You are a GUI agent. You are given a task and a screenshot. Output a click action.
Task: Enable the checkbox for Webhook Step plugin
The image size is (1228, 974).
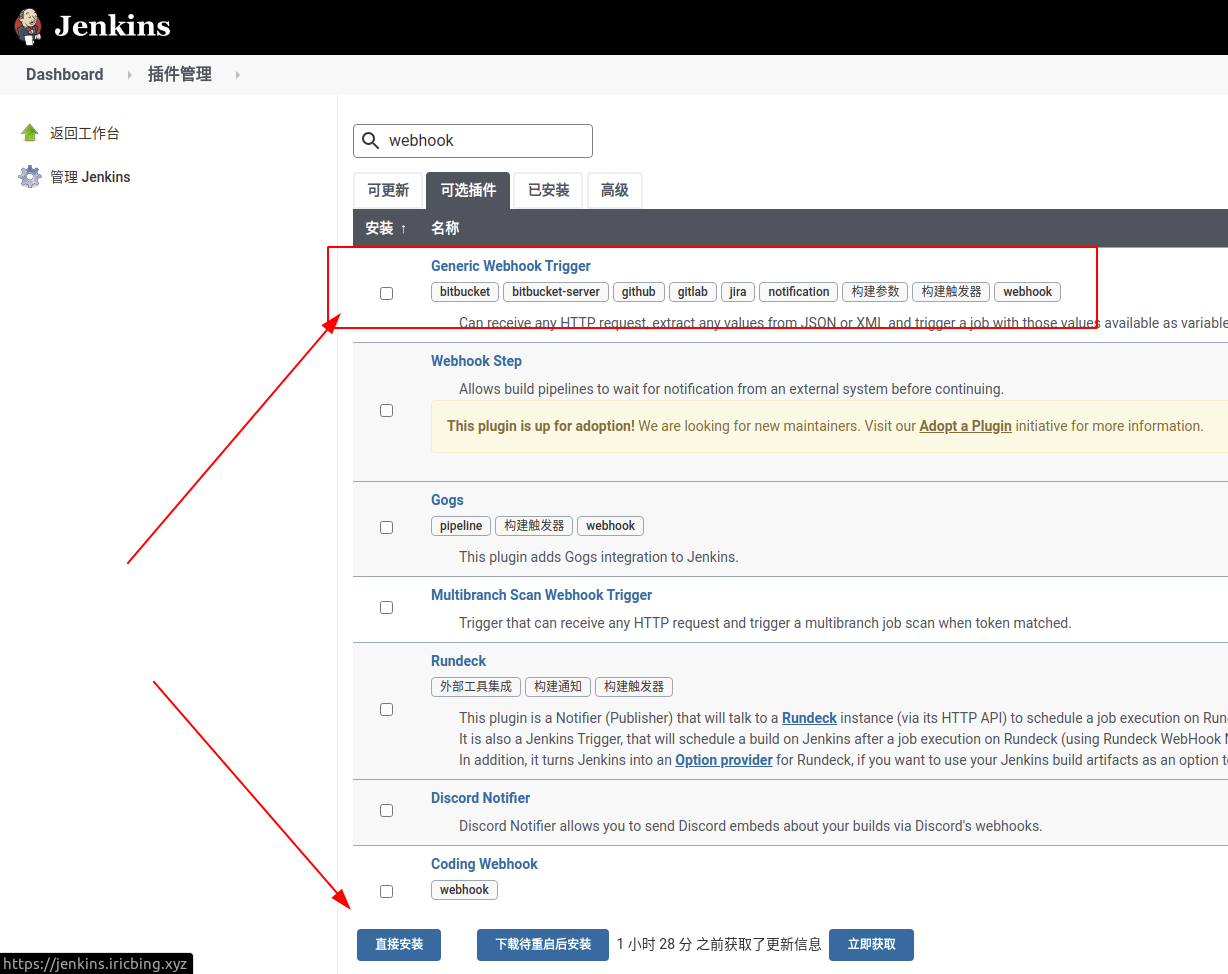(x=386, y=410)
